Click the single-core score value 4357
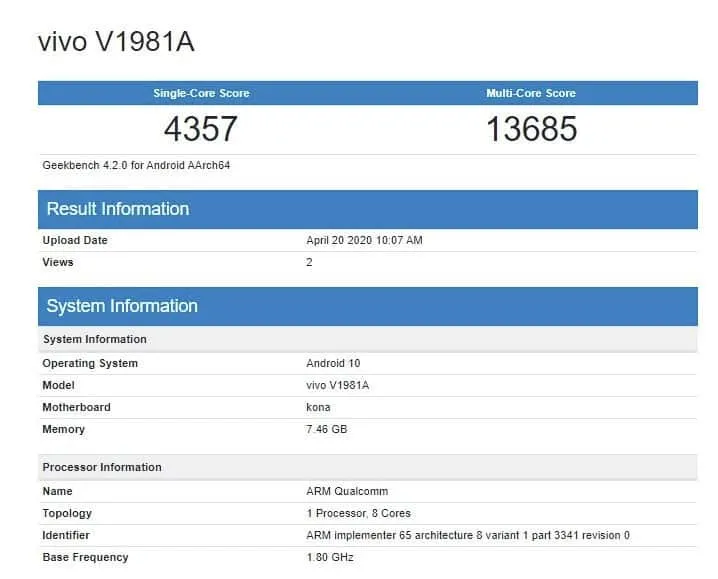This screenshot has width=718, height=579. pyautogui.click(x=201, y=129)
